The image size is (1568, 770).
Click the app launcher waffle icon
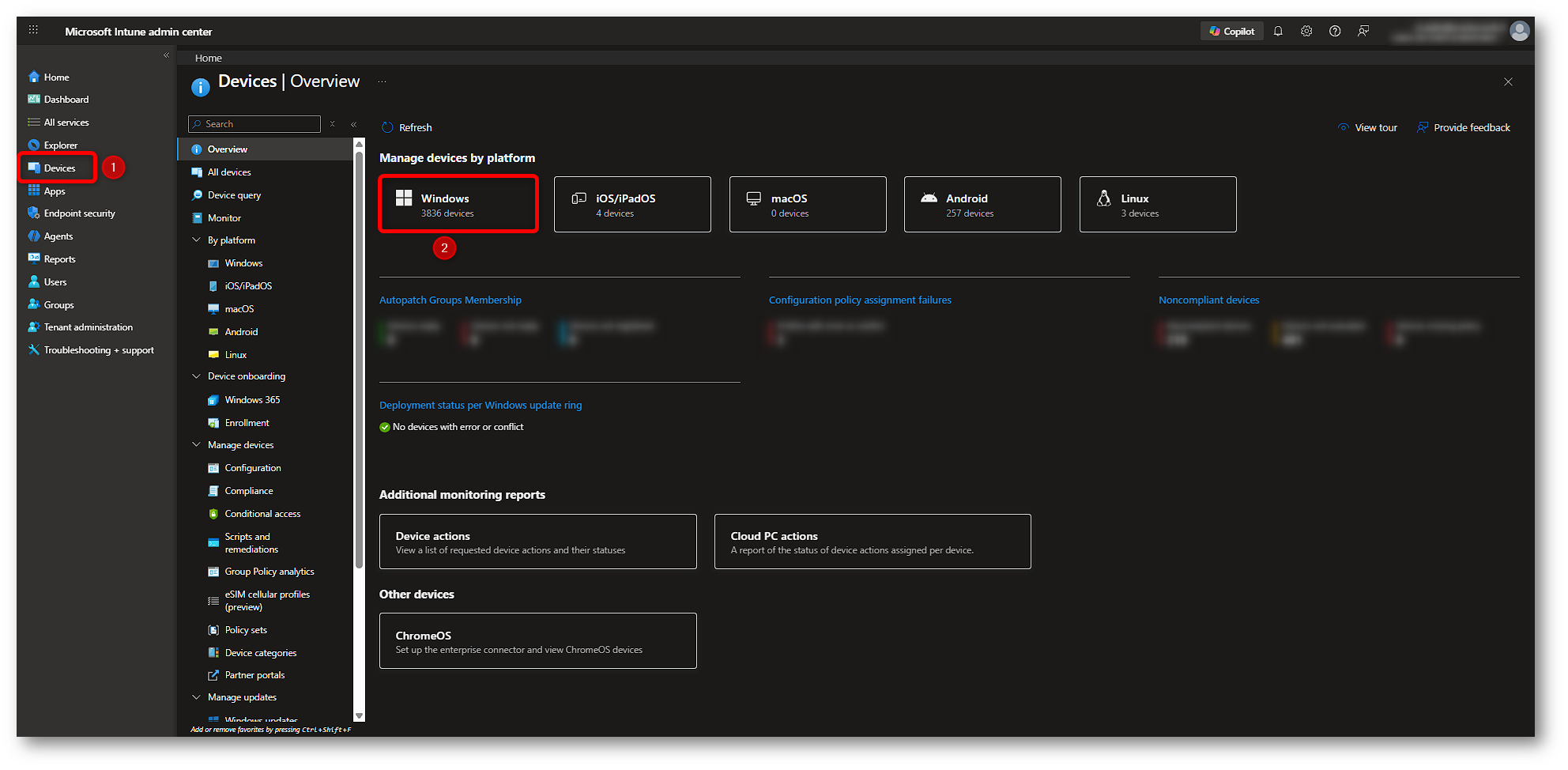tap(33, 30)
